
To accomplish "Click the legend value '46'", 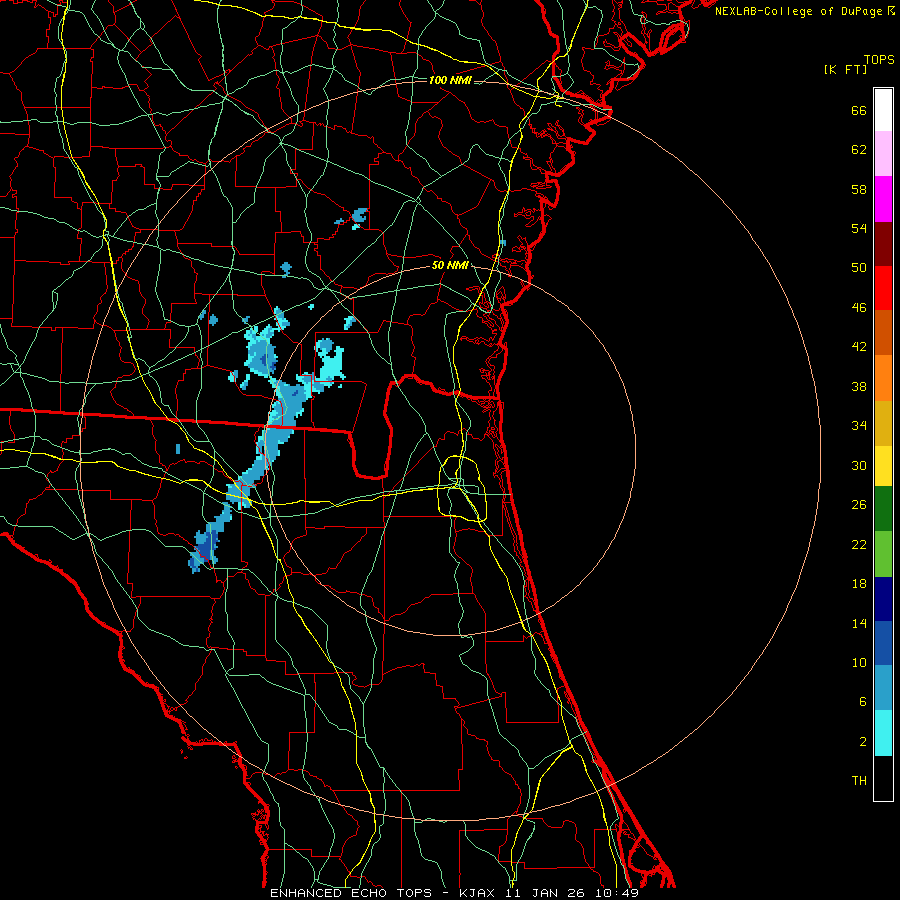I will point(859,308).
